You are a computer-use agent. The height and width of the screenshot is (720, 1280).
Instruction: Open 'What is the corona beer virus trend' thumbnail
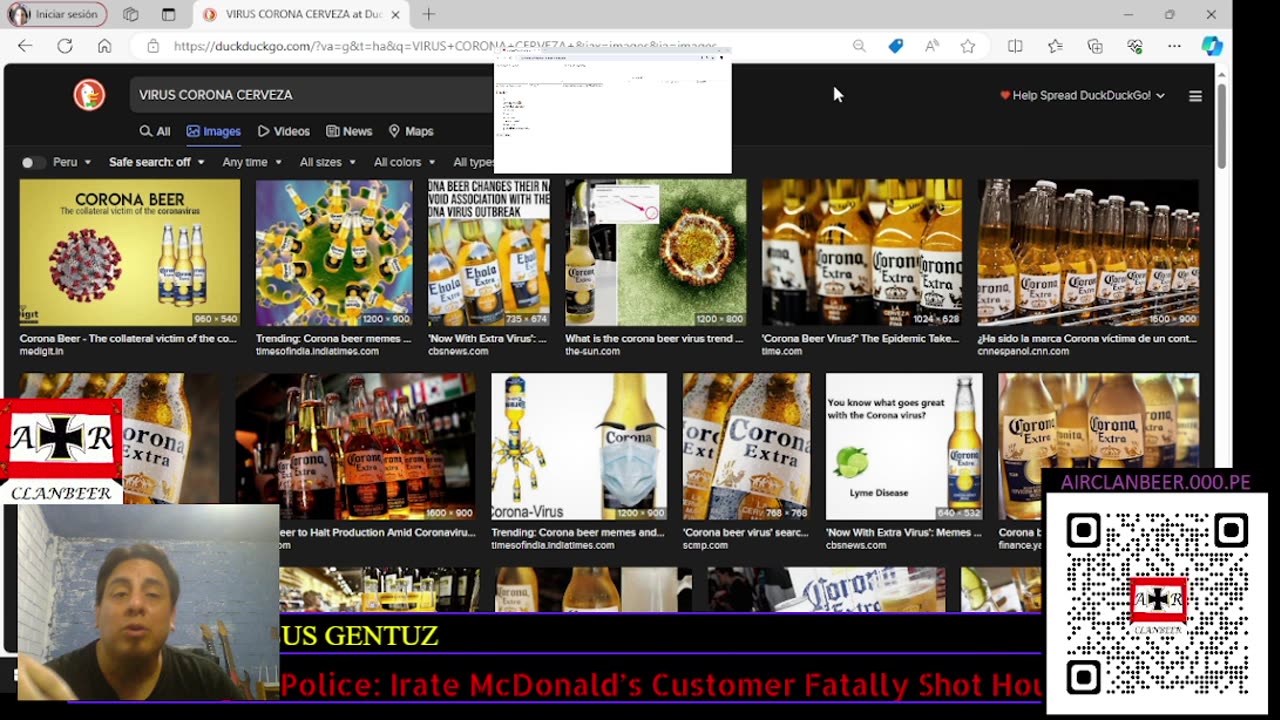pos(655,253)
